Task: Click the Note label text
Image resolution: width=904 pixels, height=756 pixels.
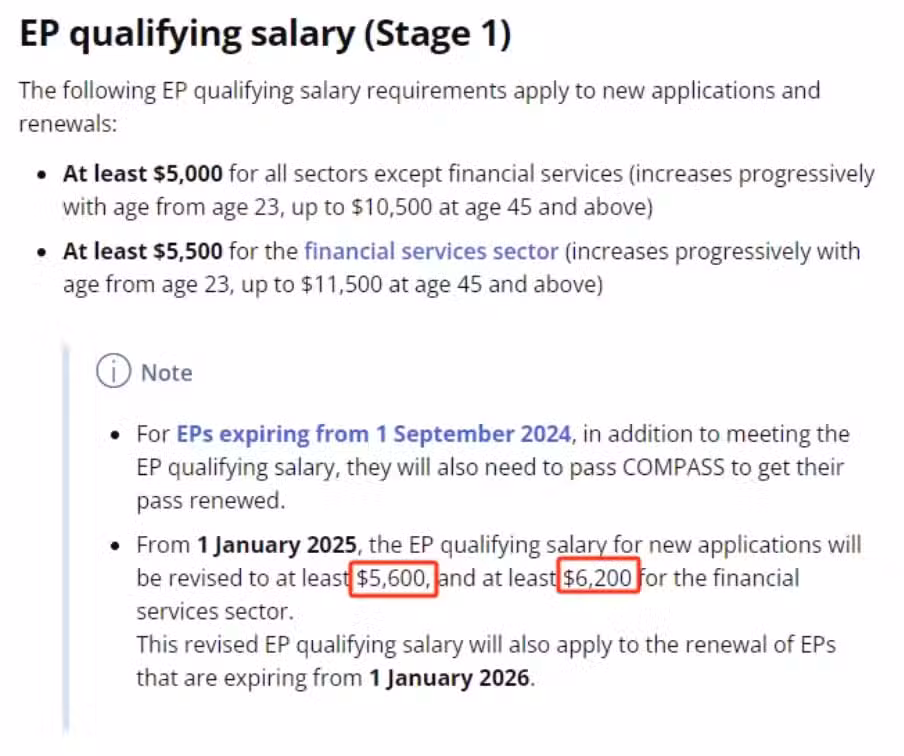Action: [167, 373]
